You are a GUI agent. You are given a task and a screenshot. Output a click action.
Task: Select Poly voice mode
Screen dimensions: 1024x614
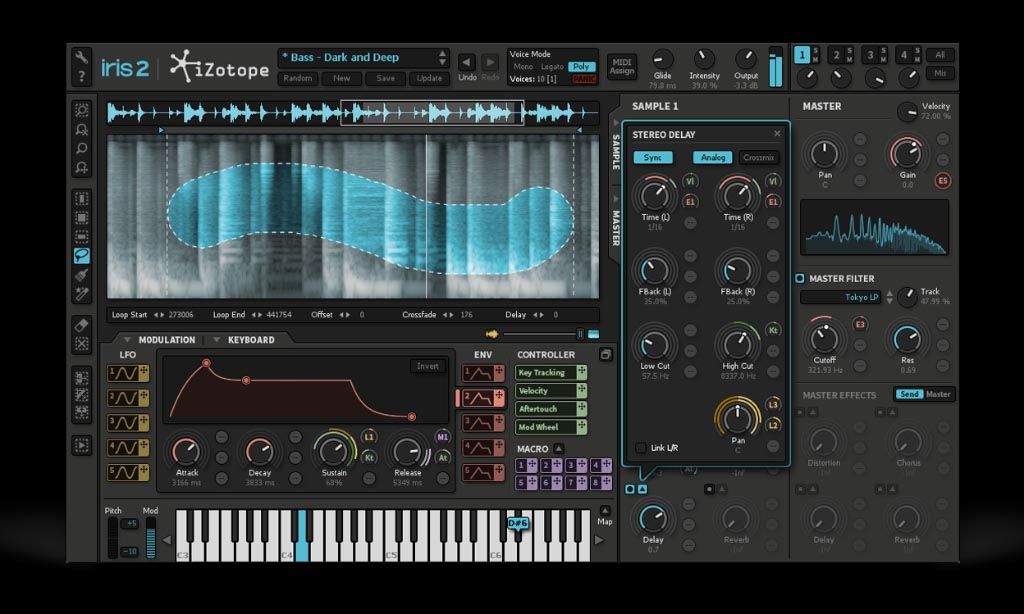click(x=581, y=67)
